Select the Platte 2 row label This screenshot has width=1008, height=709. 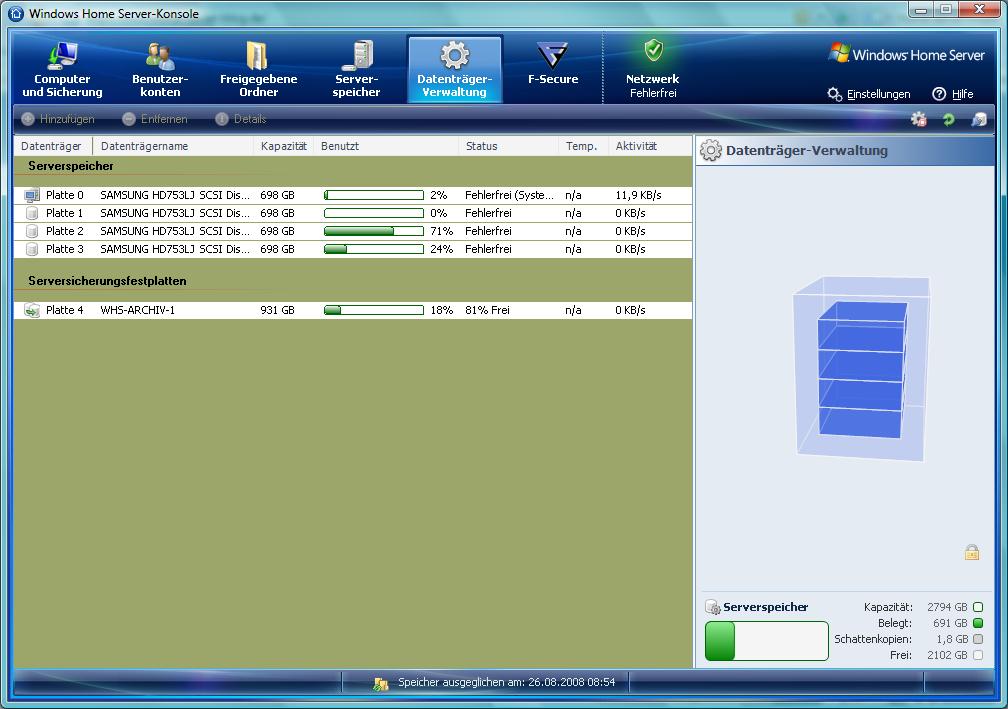coord(65,231)
